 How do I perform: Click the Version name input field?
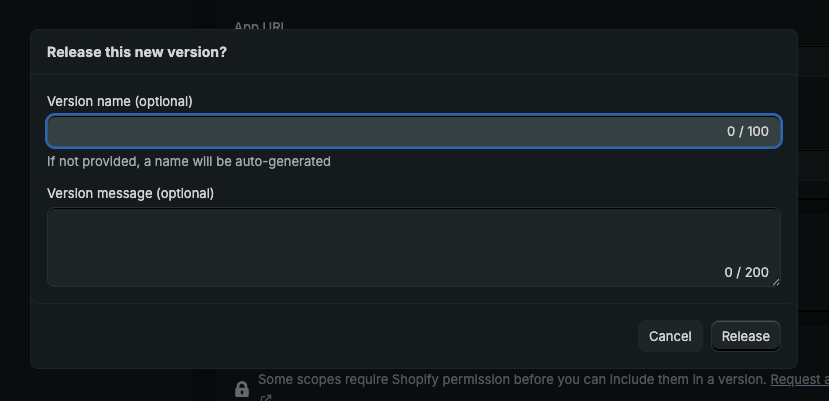pyautogui.click(x=380, y=132)
